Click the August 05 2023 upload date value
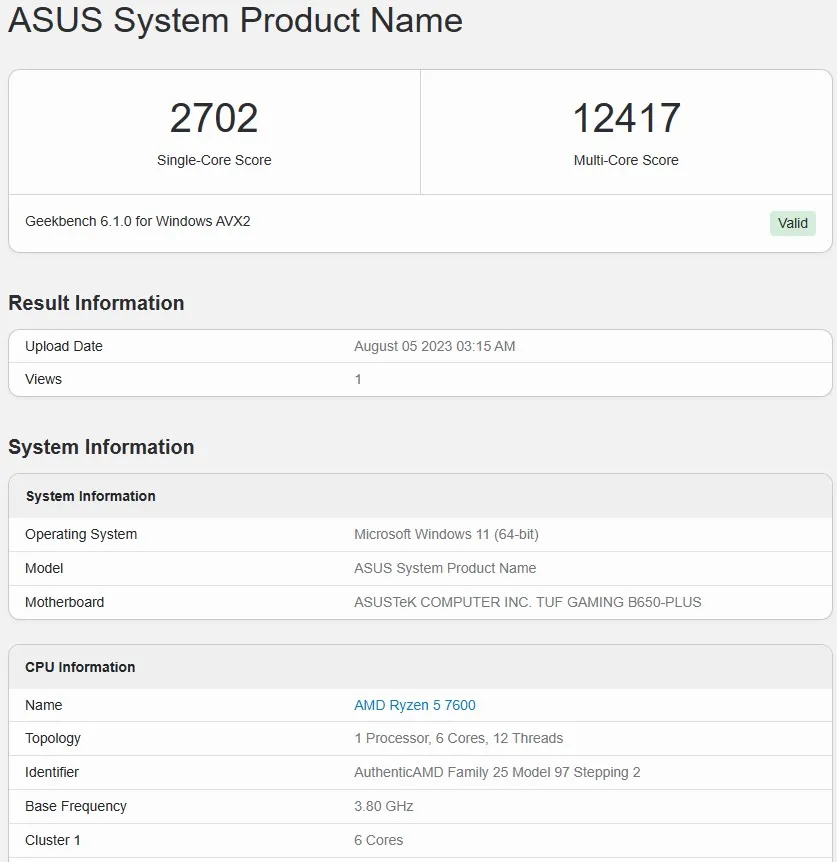Viewport: 837px width, 862px height. coord(434,346)
